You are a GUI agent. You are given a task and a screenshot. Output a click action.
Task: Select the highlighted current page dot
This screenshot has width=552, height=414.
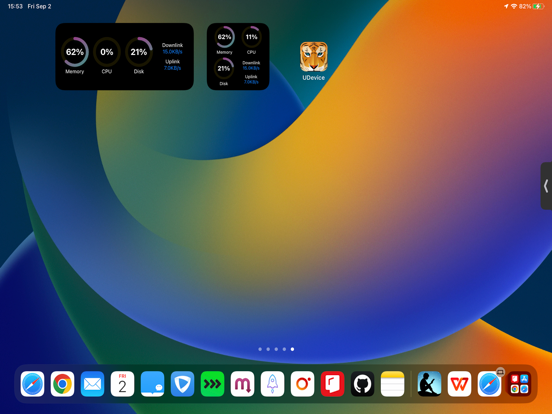click(x=292, y=349)
